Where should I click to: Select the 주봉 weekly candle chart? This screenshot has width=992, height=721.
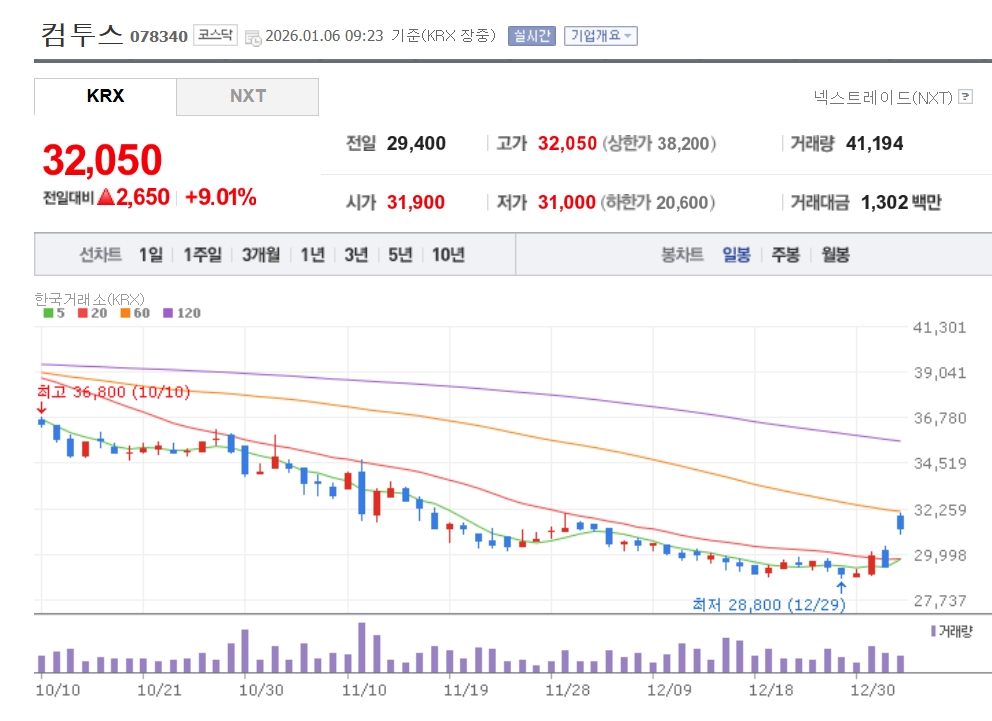(785, 255)
